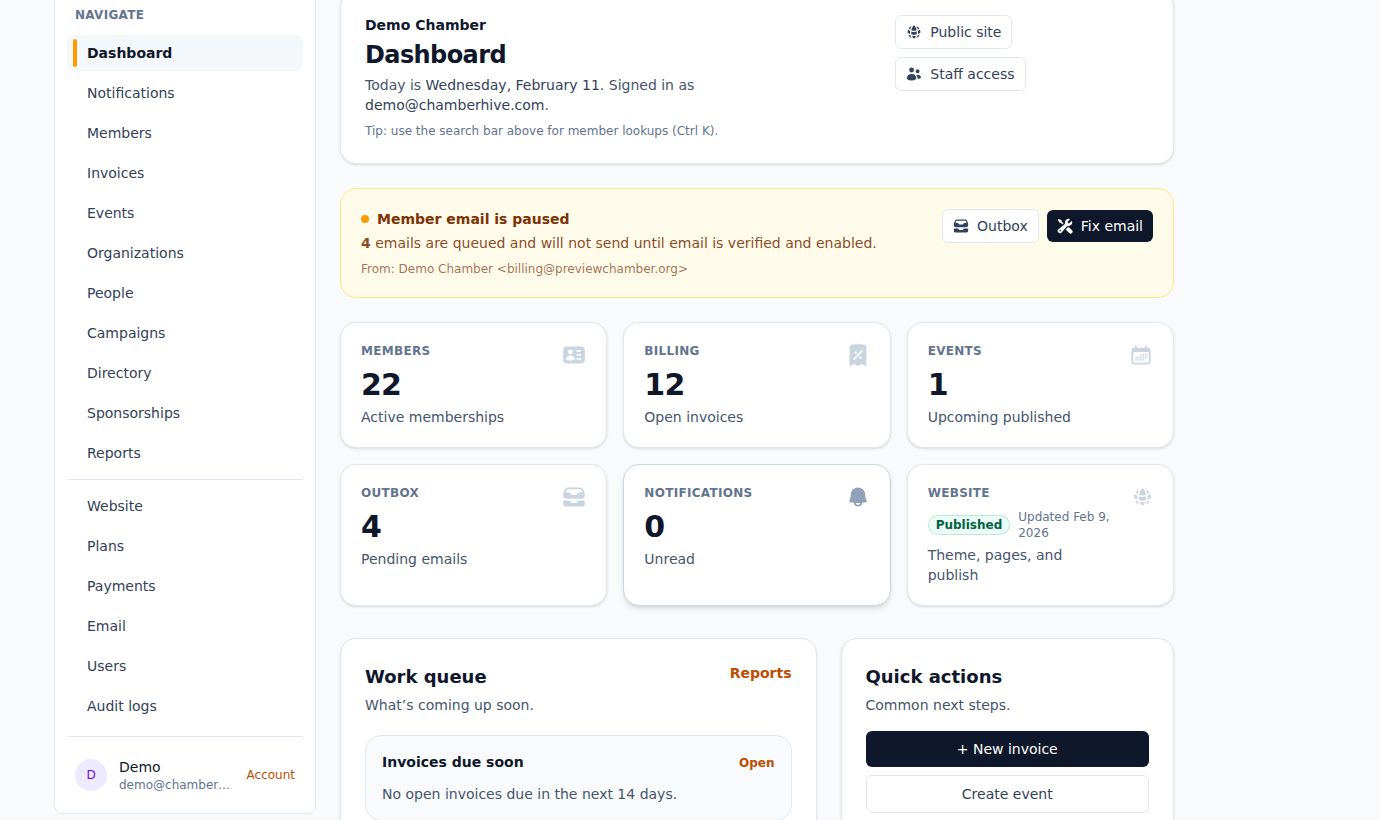Click the Create event button
Viewport: 1380px width, 820px height.
tap(1006, 794)
